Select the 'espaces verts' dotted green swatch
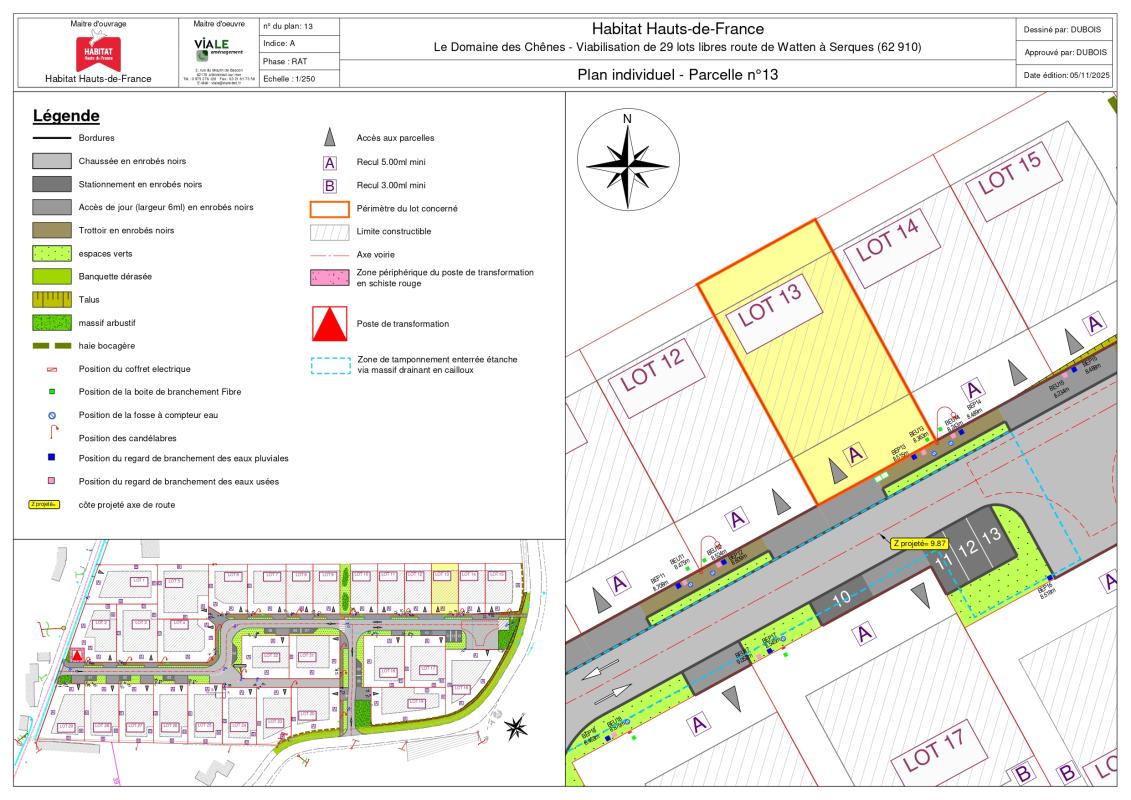The width and height of the screenshot is (1131, 800). pyautogui.click(x=52, y=253)
